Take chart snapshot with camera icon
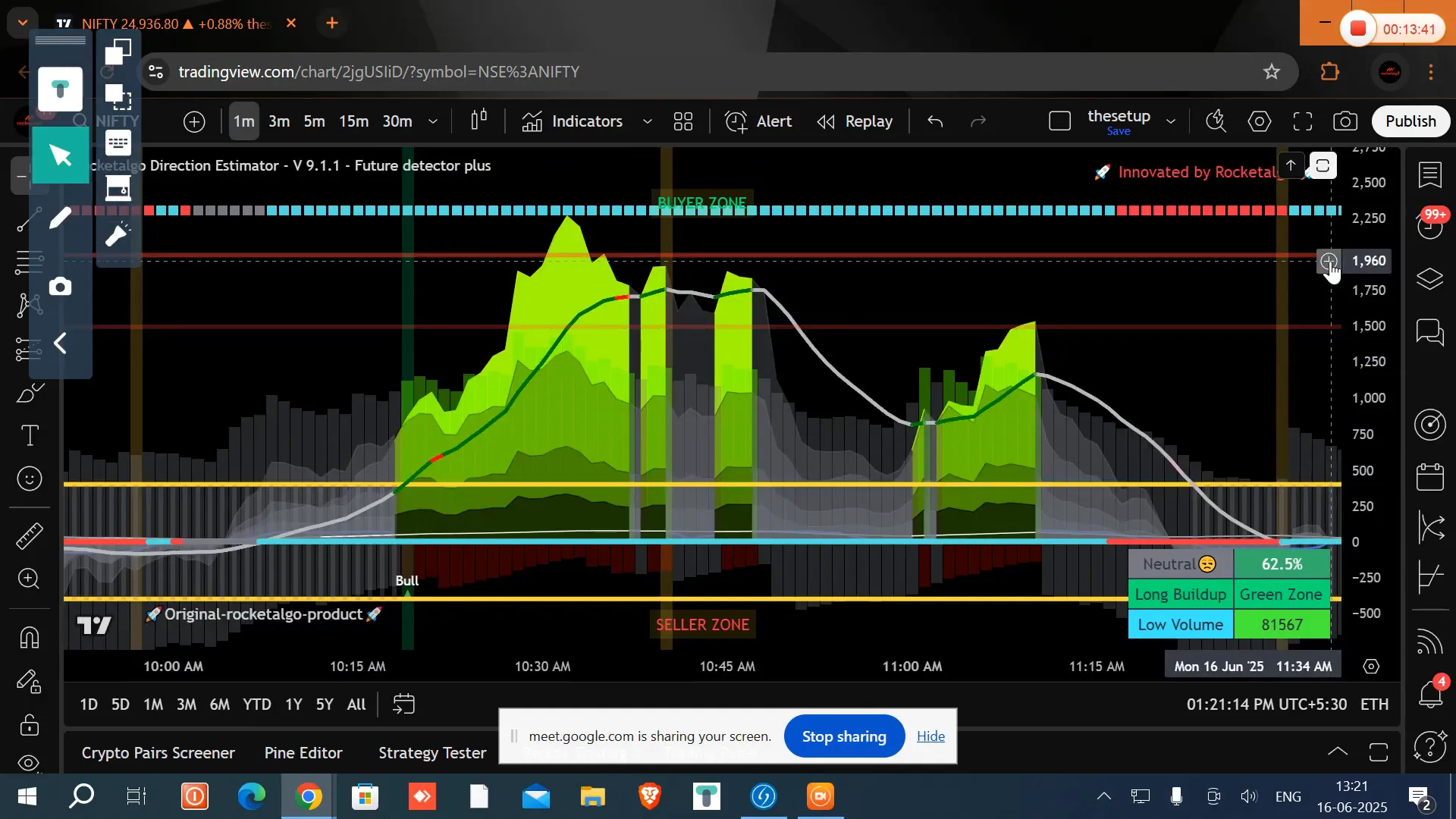The image size is (1456, 819). [1345, 121]
